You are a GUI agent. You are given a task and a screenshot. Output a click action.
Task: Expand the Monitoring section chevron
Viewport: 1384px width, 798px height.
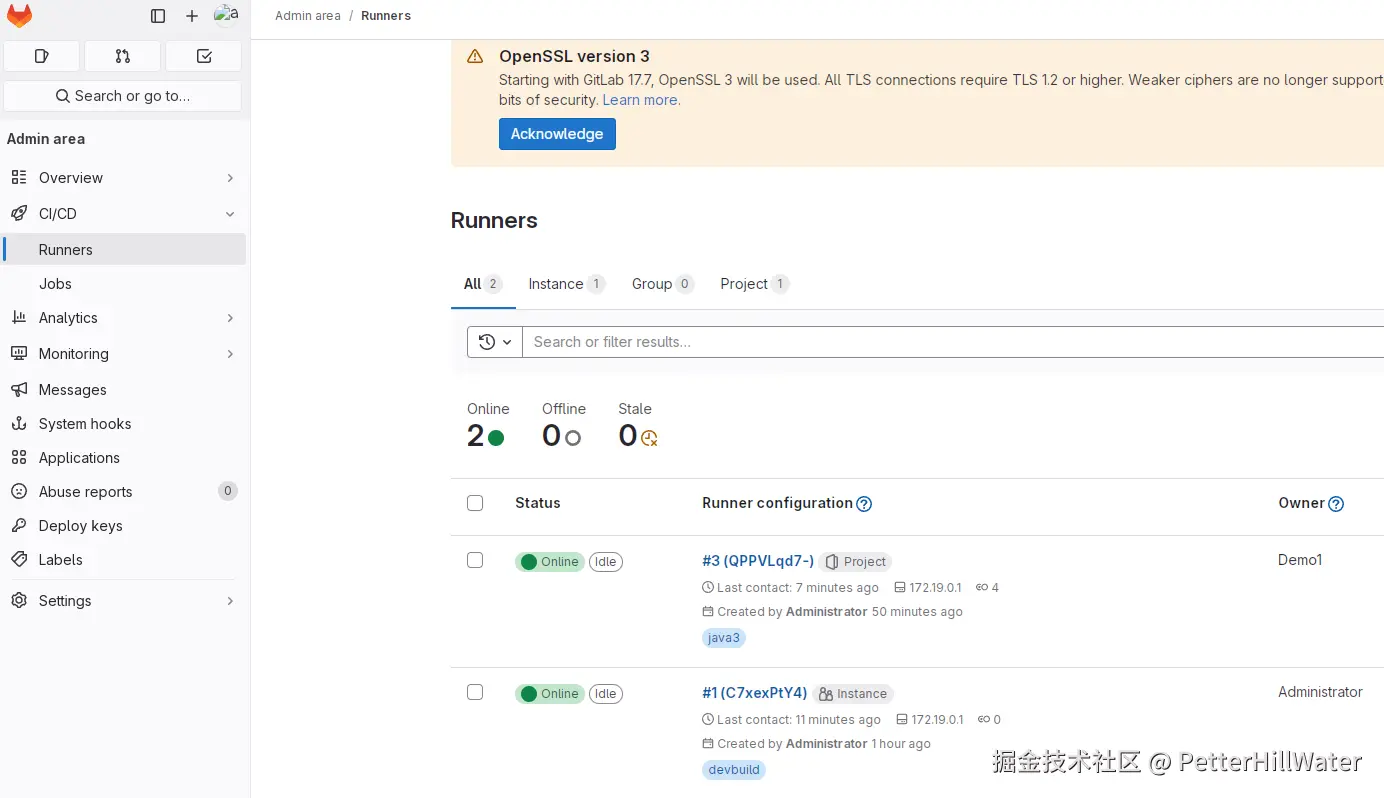pos(230,354)
